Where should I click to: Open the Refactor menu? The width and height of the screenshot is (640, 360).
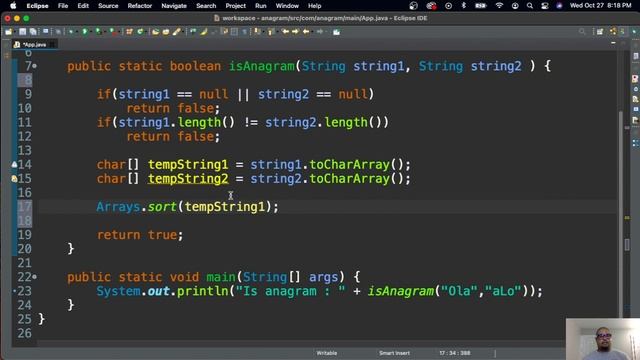(x=140, y=6)
